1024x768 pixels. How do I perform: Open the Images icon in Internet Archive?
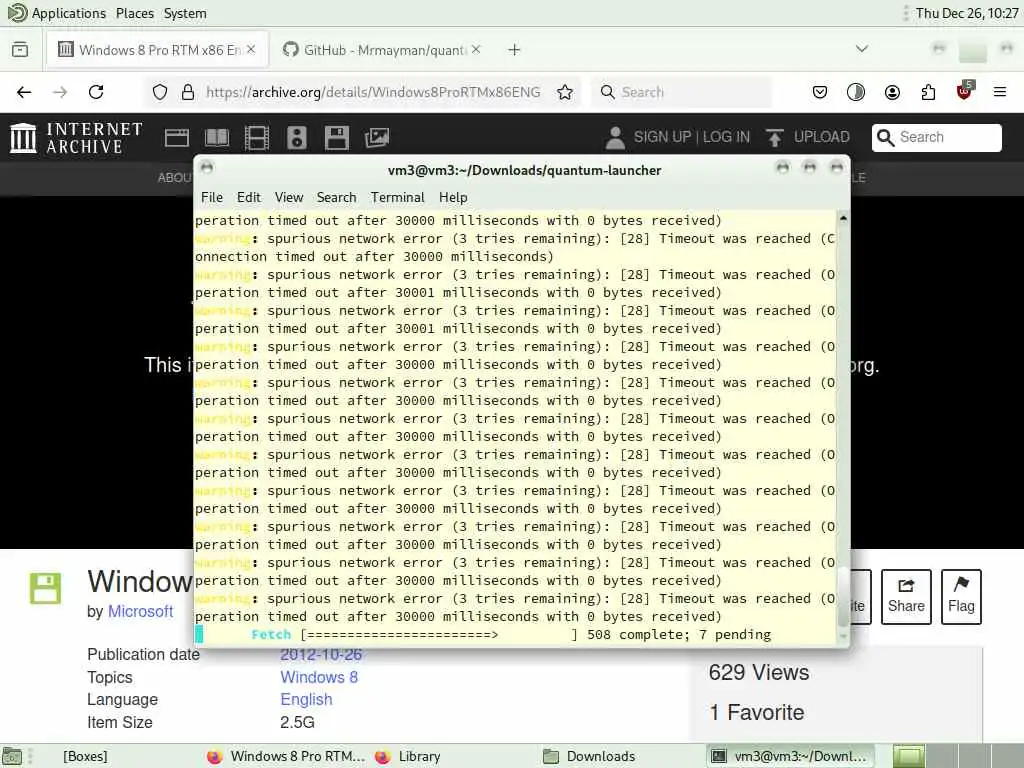tap(377, 138)
